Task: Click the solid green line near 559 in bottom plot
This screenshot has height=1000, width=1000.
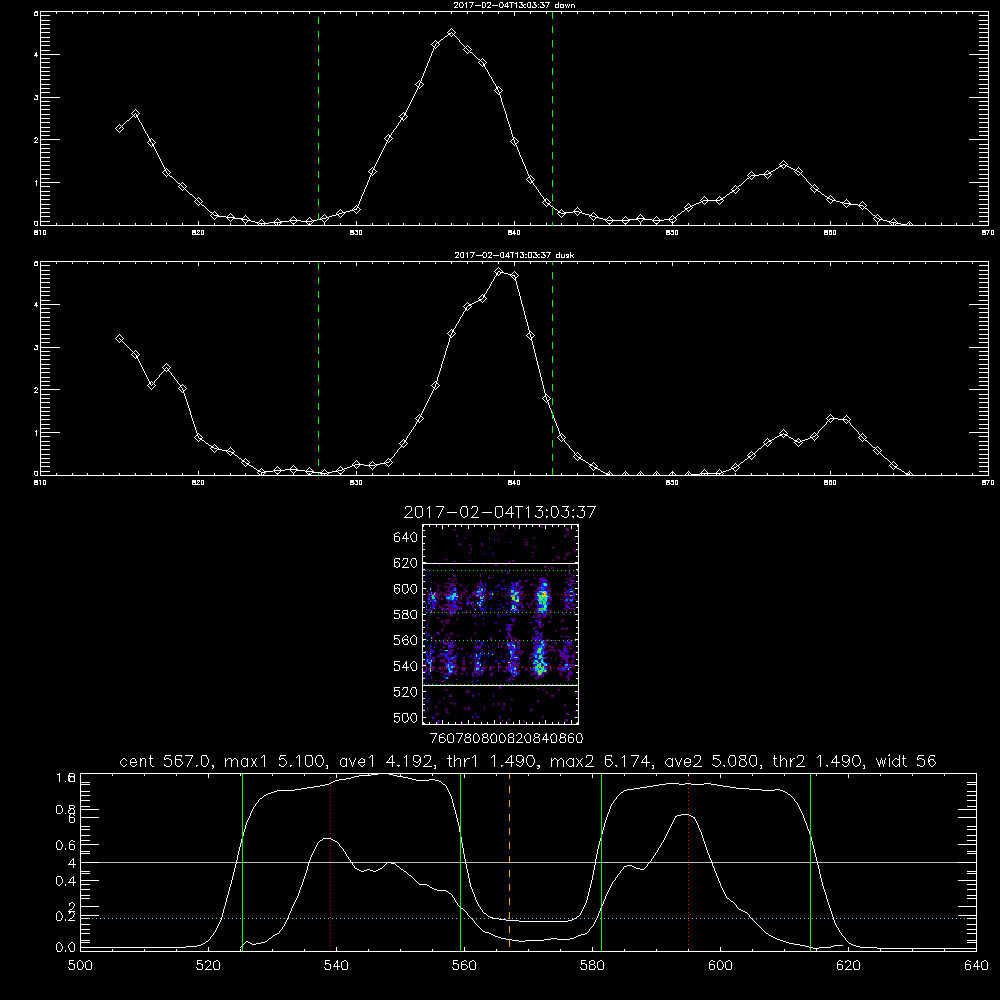Action: click(460, 861)
